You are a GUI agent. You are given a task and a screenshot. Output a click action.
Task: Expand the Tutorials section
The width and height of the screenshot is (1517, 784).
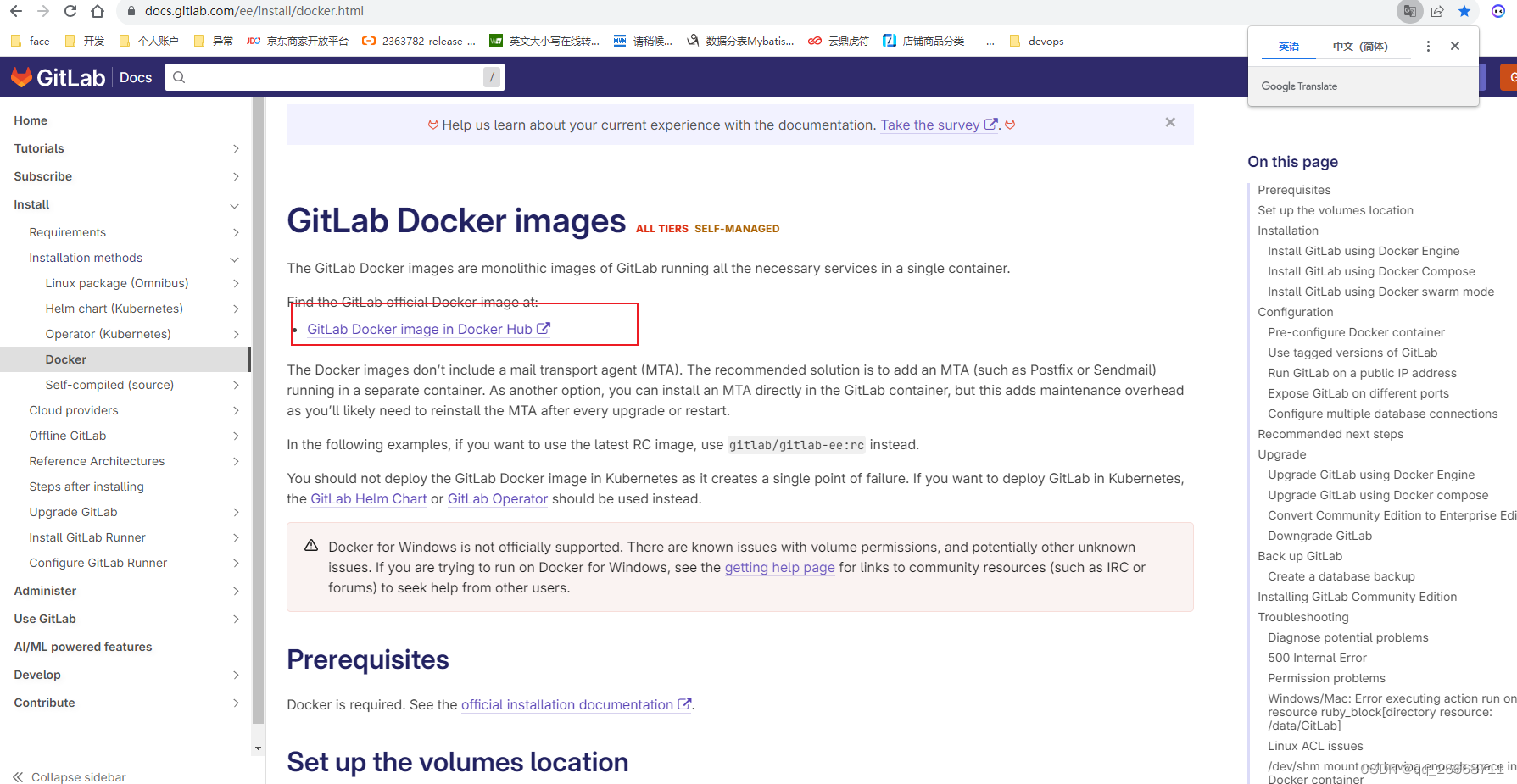pos(236,148)
